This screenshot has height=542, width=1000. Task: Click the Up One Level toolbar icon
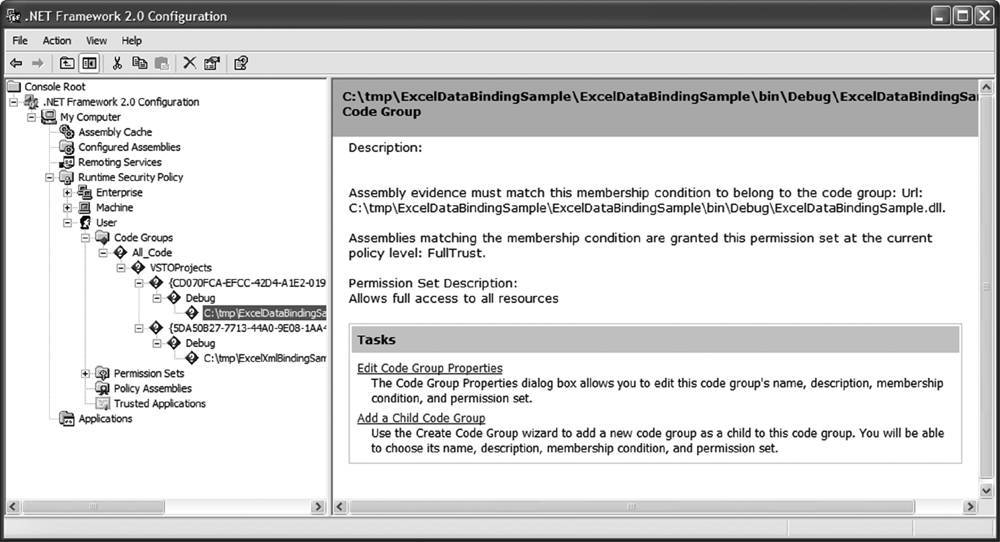[67, 63]
